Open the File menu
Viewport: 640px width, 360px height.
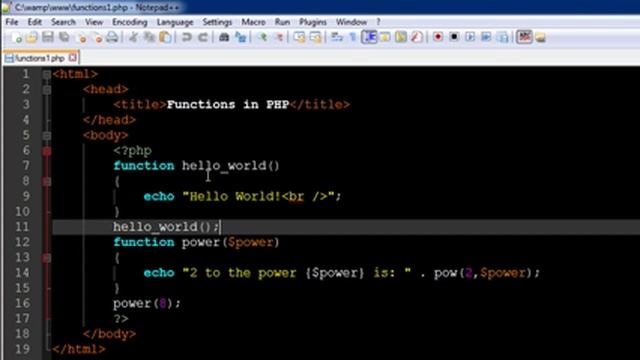[x=12, y=22]
